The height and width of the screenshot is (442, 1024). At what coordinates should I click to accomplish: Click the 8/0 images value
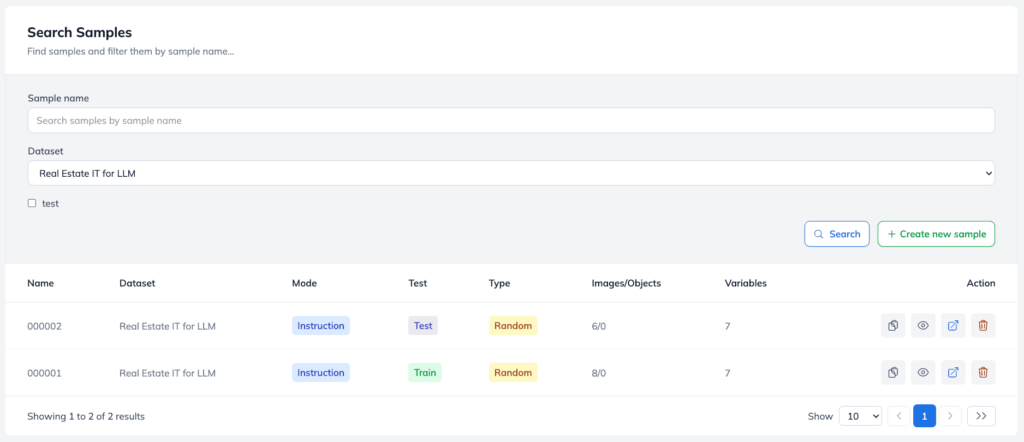599,373
